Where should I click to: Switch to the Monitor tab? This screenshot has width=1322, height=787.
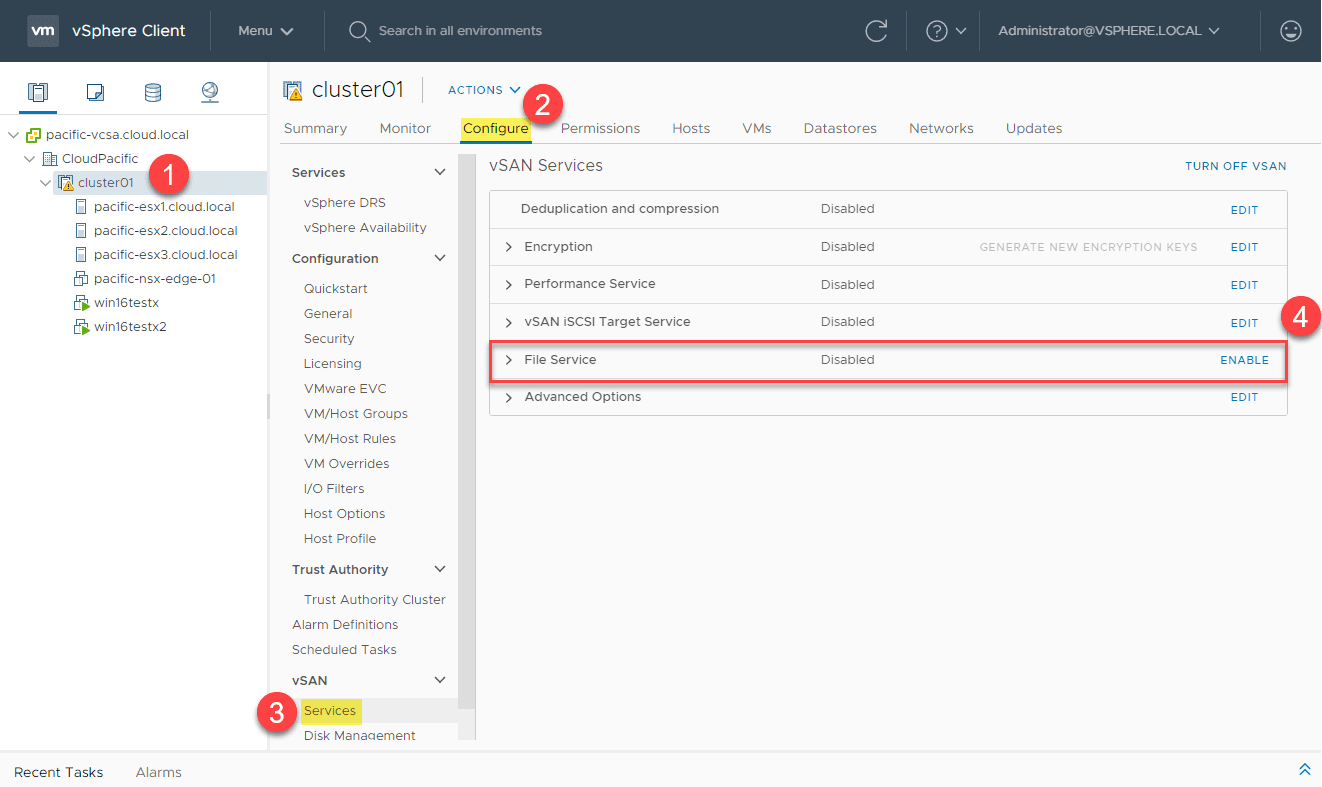coord(404,128)
